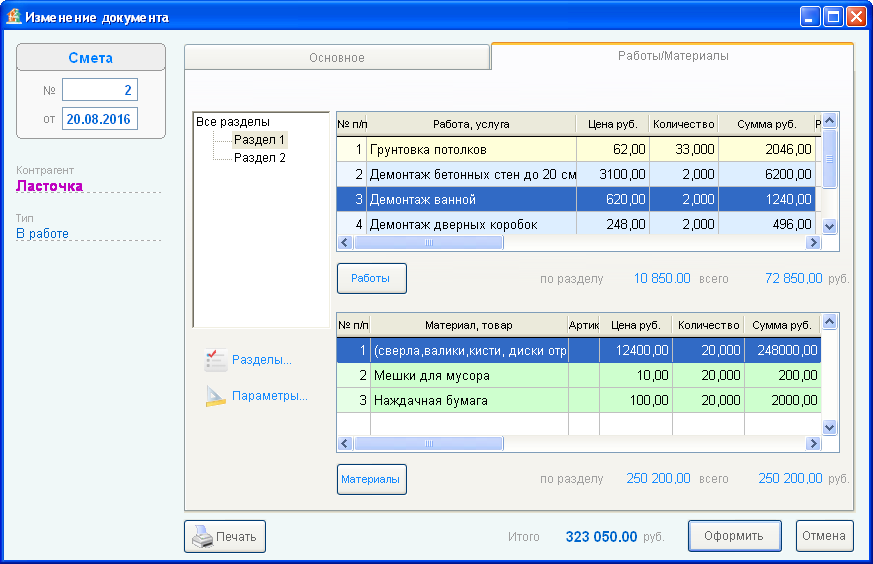Click price cell 248,00
This screenshot has height=564, width=873.
click(612, 224)
